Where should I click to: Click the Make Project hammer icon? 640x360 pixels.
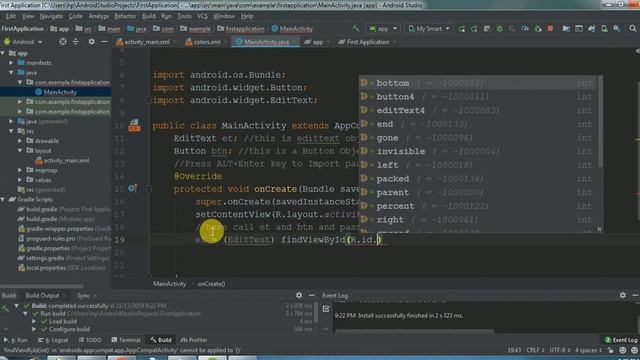coord(356,29)
